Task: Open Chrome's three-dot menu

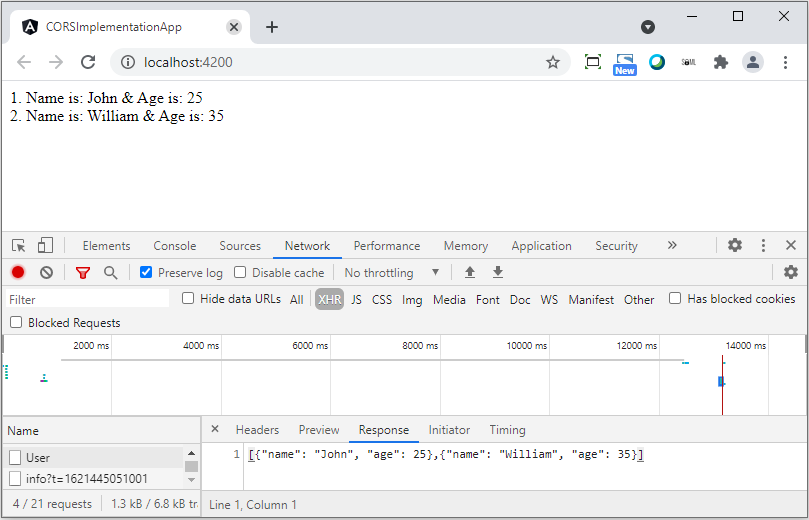Action: click(785, 62)
